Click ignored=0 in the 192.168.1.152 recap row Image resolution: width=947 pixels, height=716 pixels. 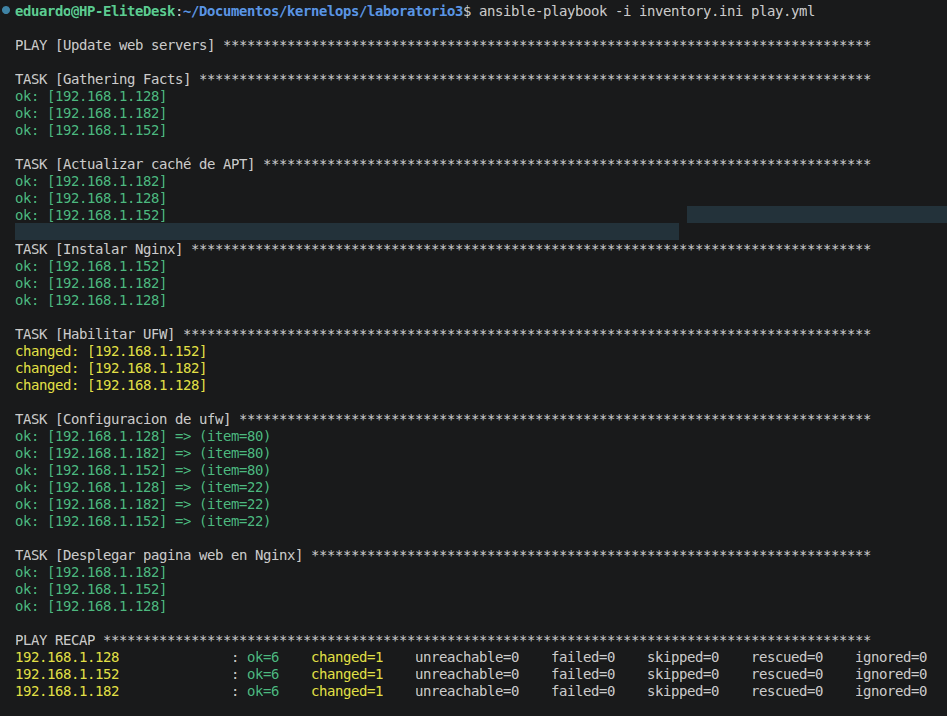pos(891,674)
